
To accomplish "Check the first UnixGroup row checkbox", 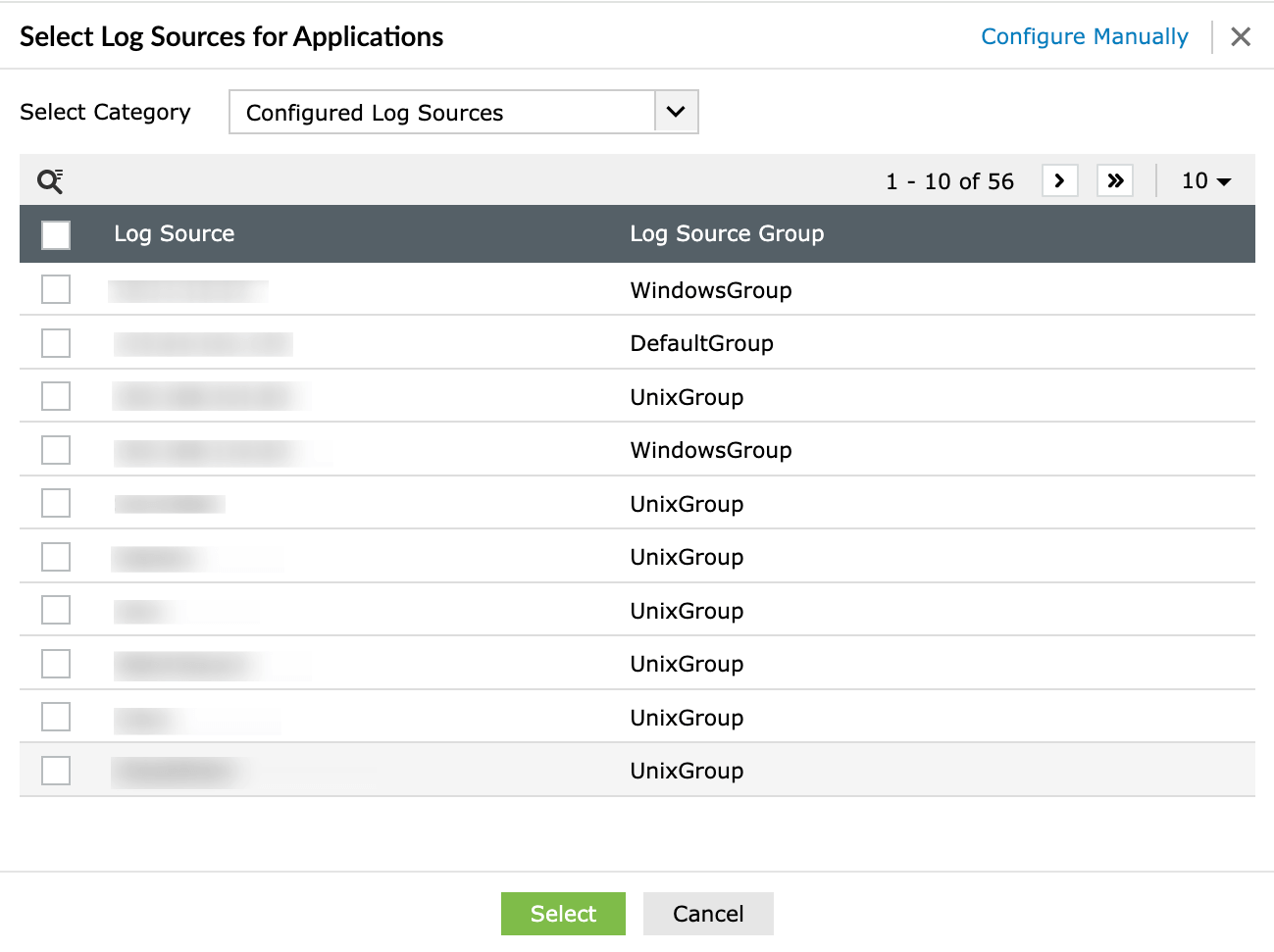I will pyautogui.click(x=56, y=397).
